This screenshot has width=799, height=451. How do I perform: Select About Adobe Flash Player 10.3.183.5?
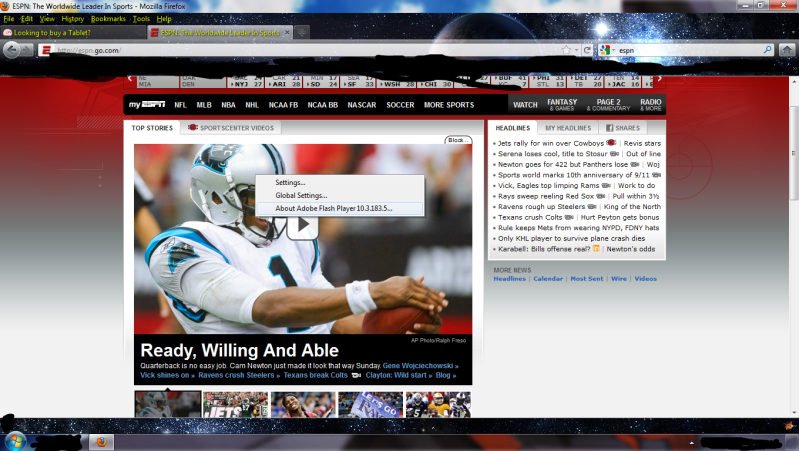pos(339,208)
